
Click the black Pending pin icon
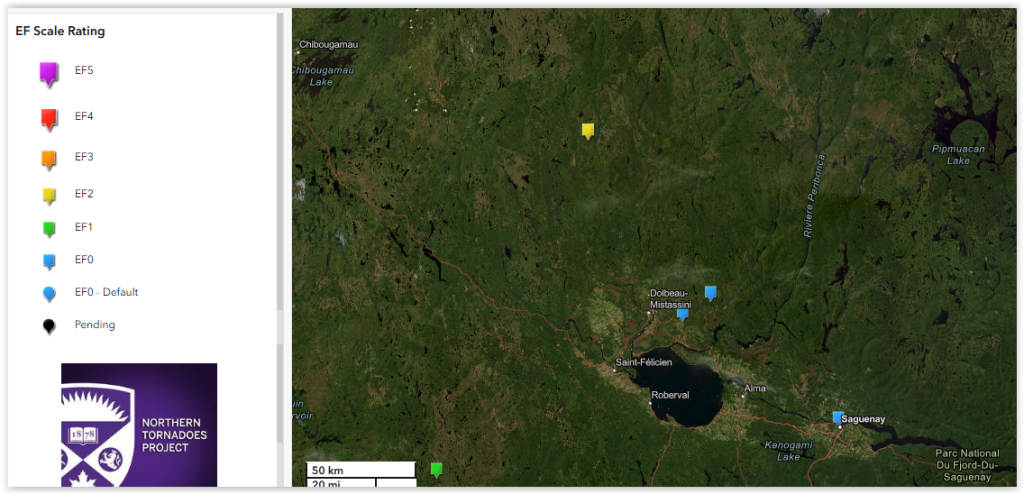(48, 326)
